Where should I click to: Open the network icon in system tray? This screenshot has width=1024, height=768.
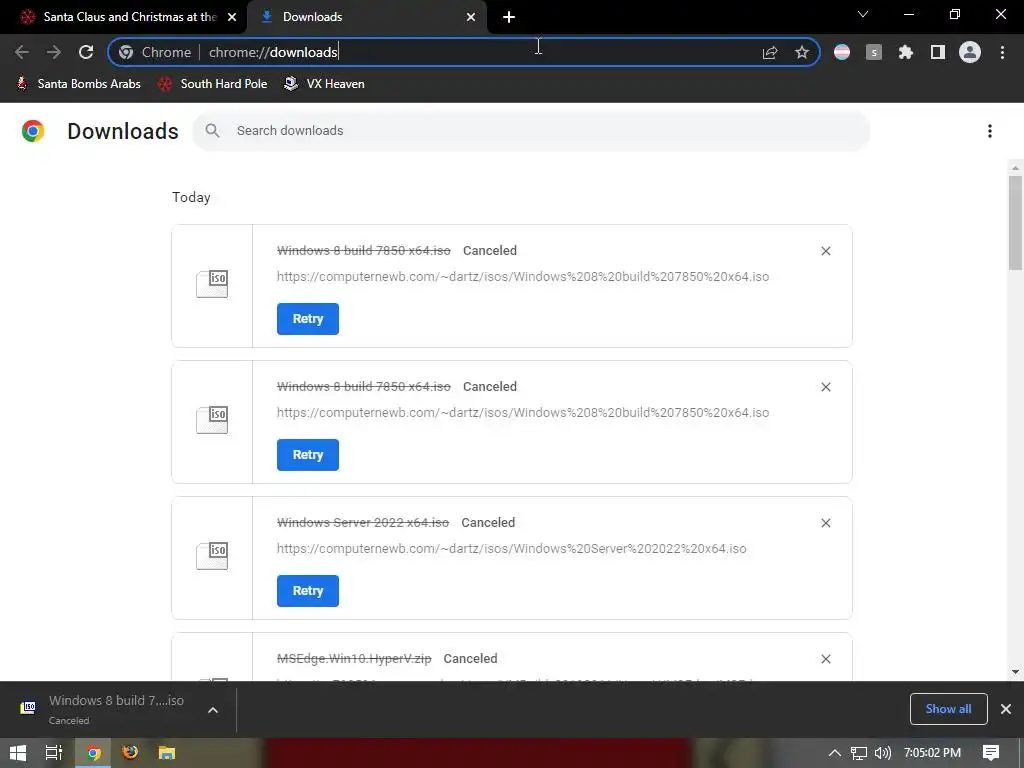click(859, 753)
